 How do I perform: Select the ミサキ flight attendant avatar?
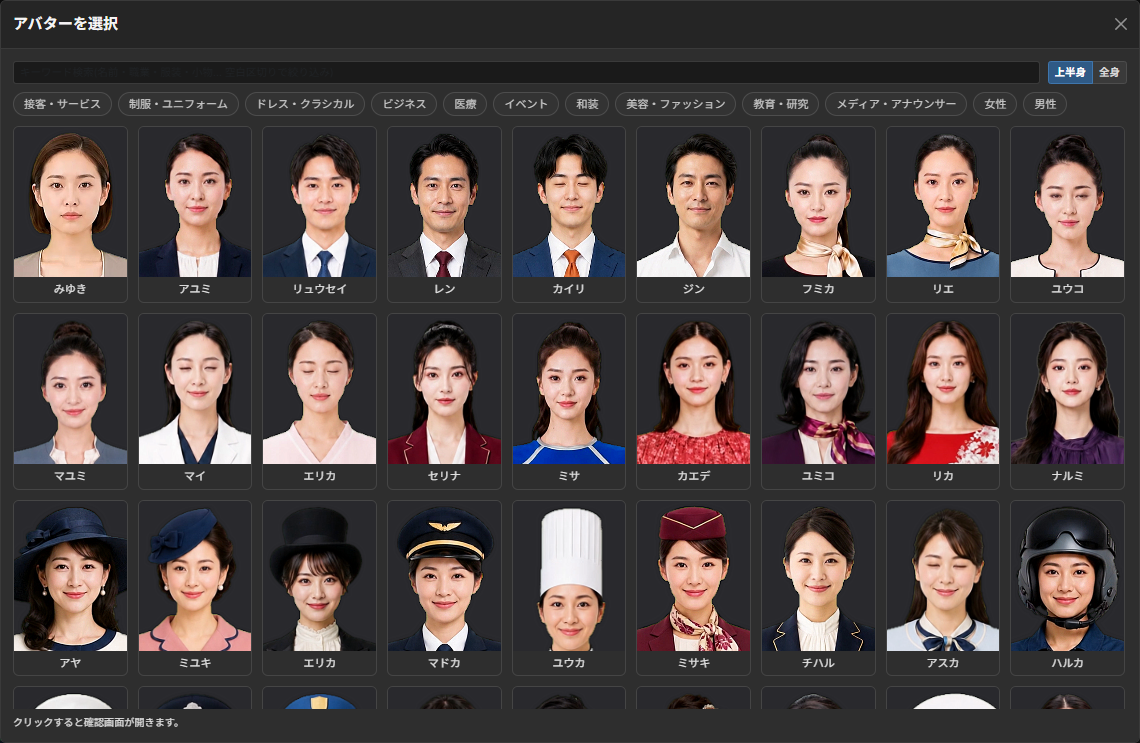694,588
